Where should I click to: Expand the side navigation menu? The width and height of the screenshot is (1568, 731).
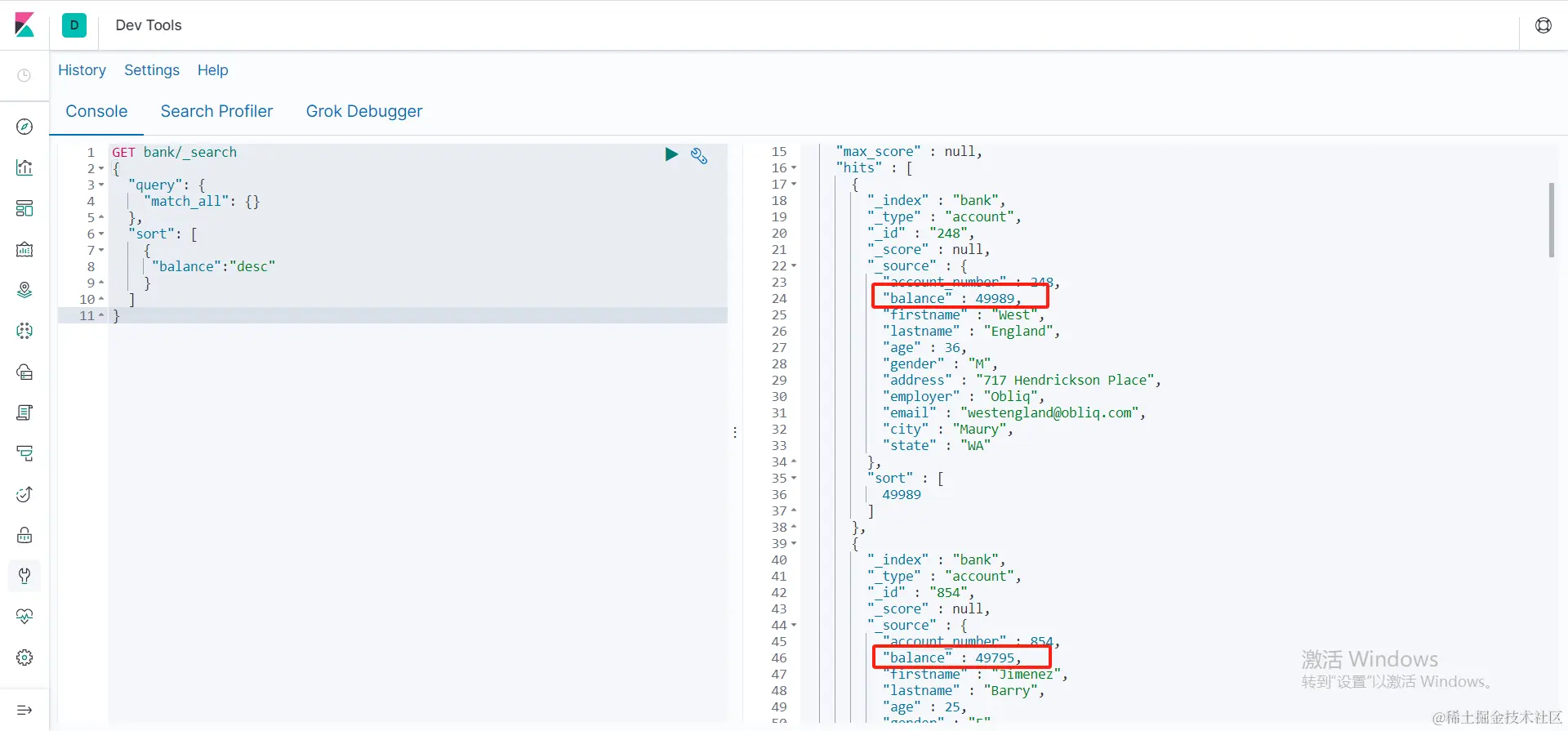[x=24, y=710]
